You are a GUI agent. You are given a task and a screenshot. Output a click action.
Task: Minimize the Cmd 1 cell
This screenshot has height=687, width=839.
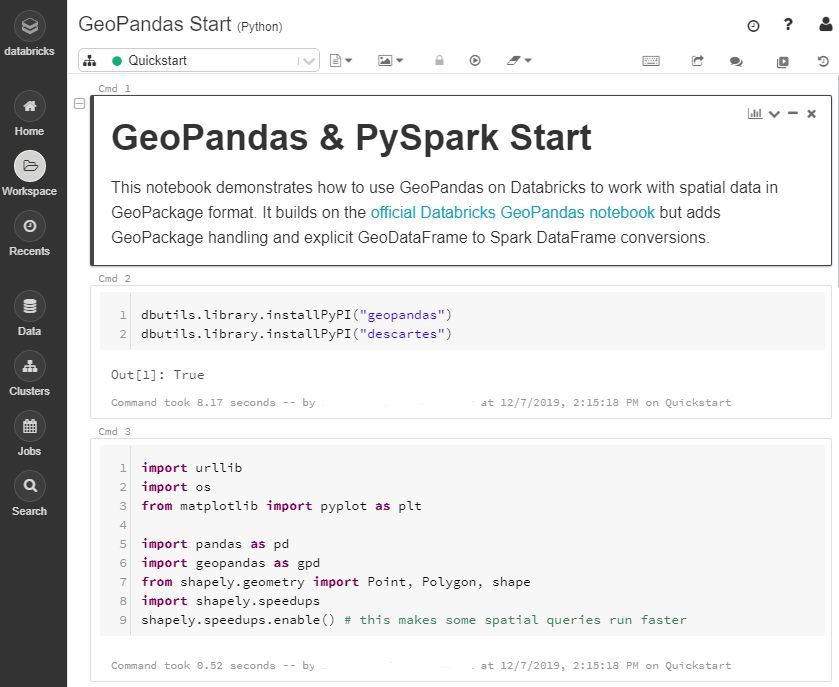[793, 113]
